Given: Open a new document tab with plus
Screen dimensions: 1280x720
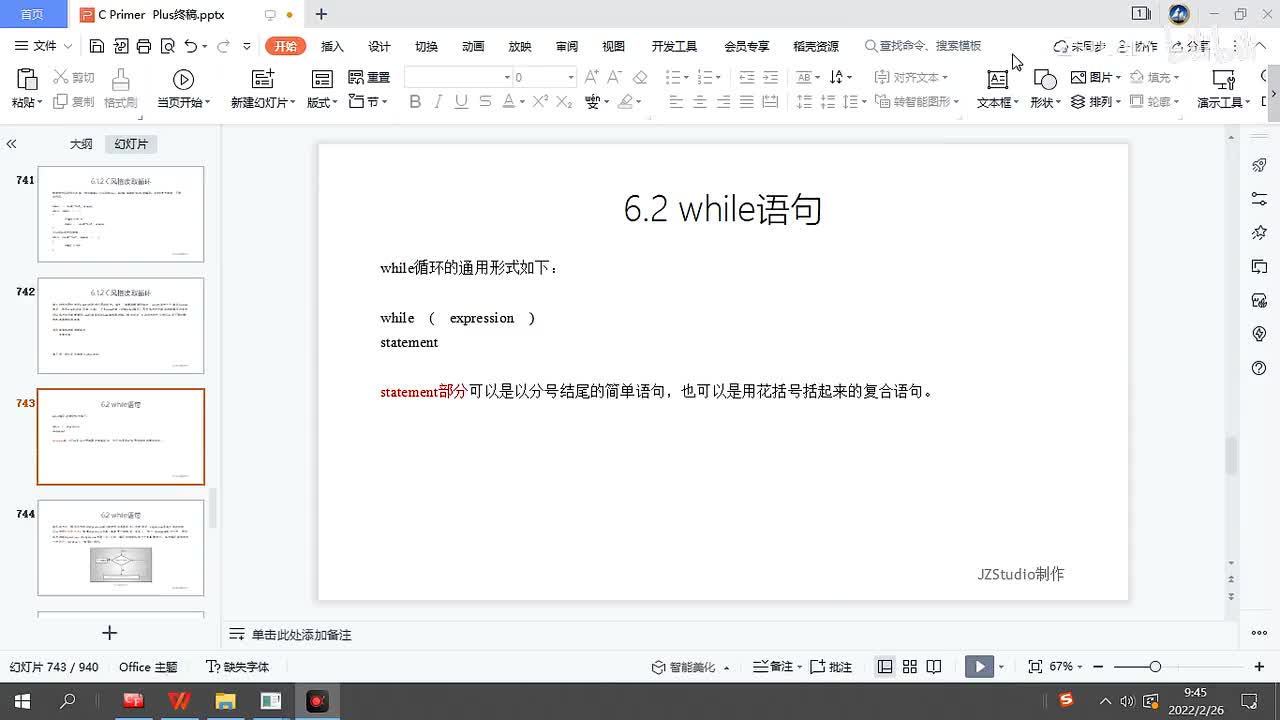Looking at the screenshot, I should point(321,14).
